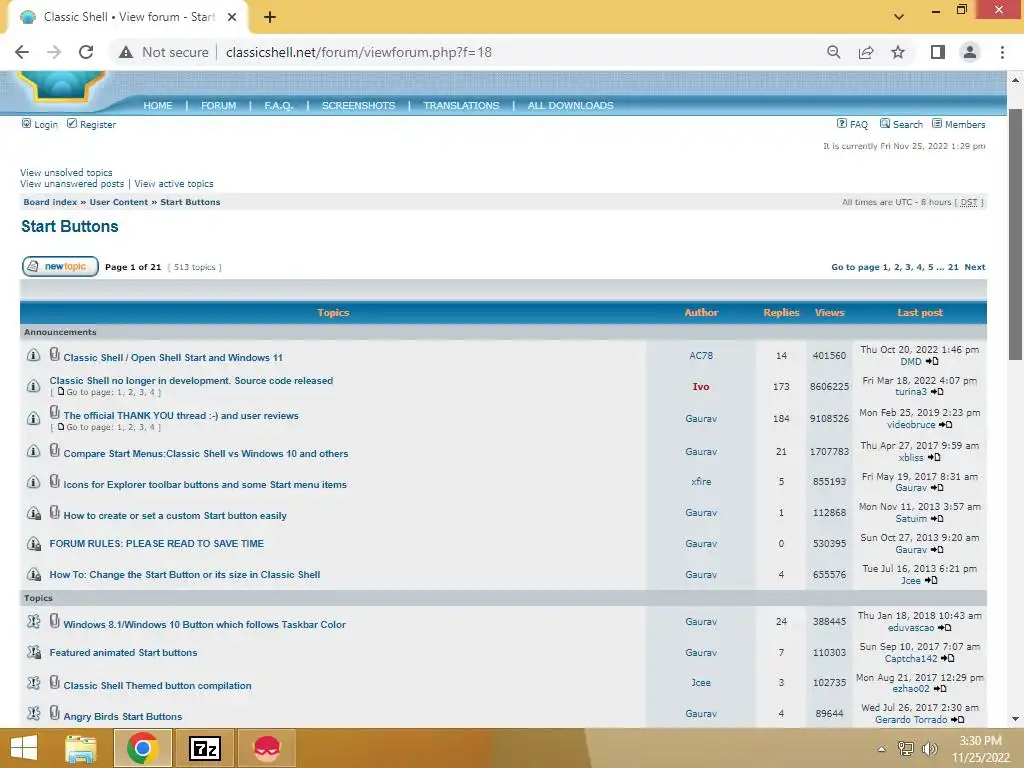Click the red masked taskbar icon
This screenshot has width=1024, height=768.
tap(266, 748)
